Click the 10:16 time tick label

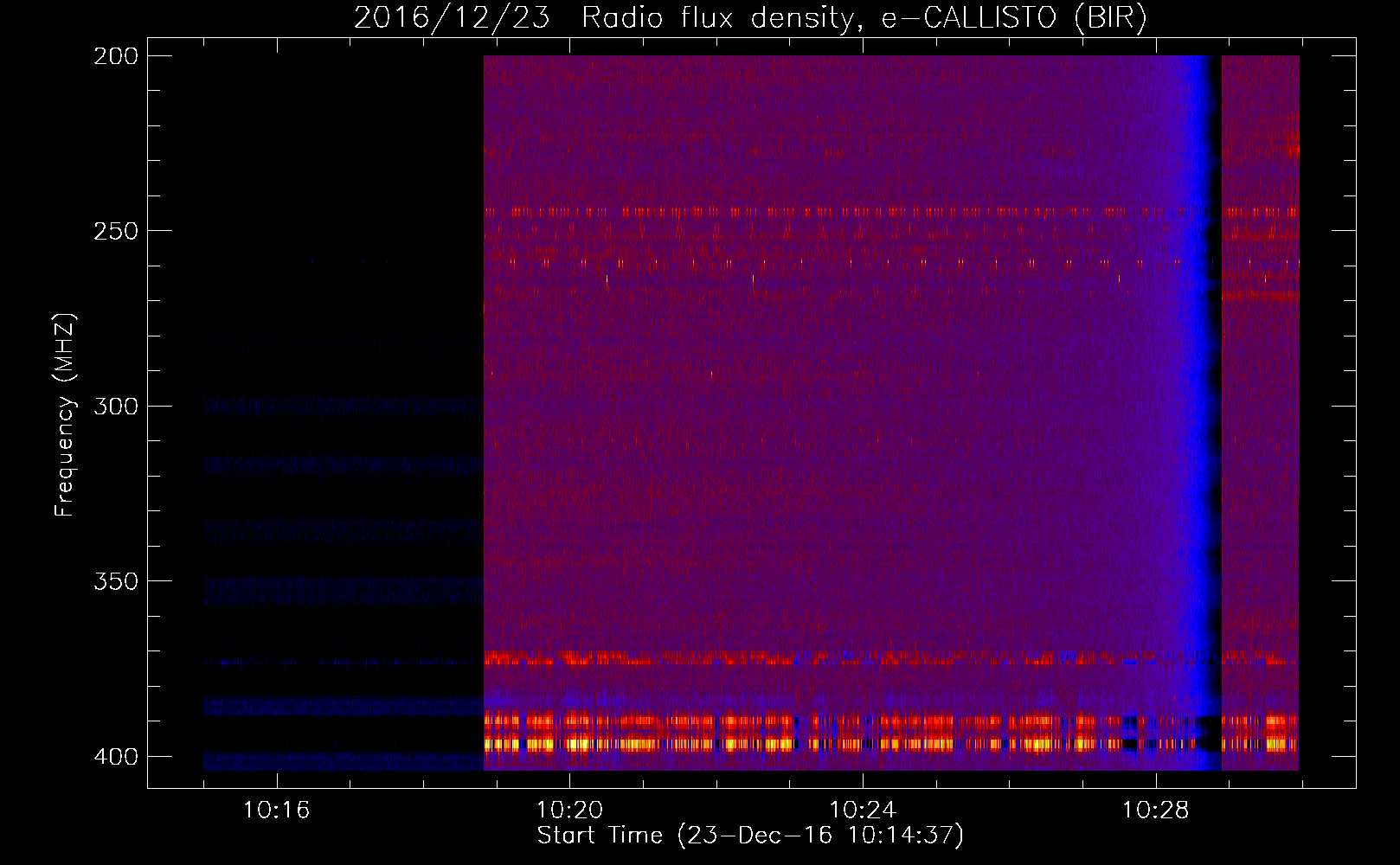(277, 810)
